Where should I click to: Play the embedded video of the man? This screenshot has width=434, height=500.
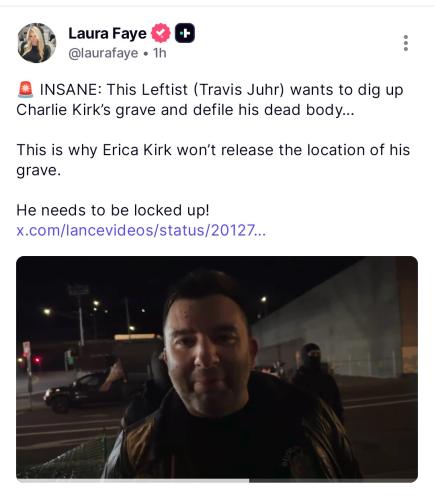217,368
